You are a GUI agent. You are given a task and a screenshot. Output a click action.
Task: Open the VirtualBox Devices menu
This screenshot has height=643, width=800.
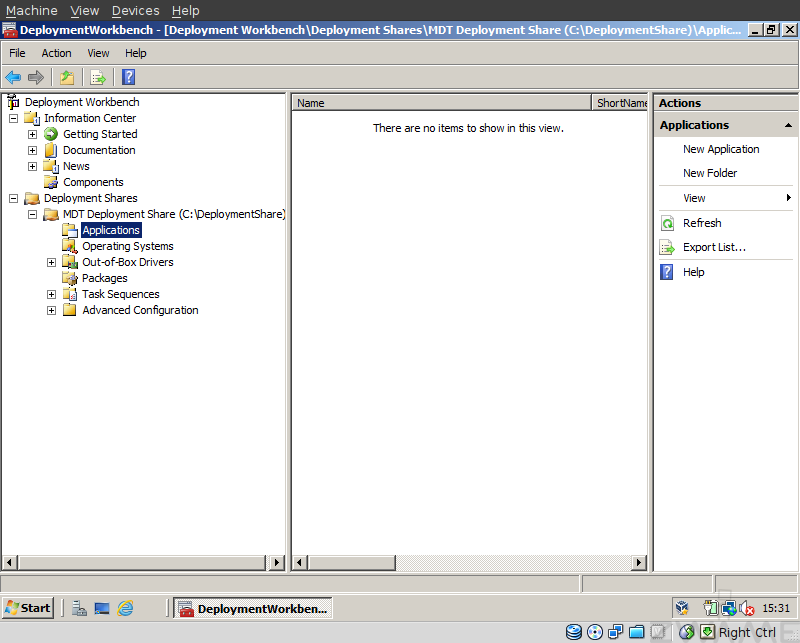tap(136, 11)
